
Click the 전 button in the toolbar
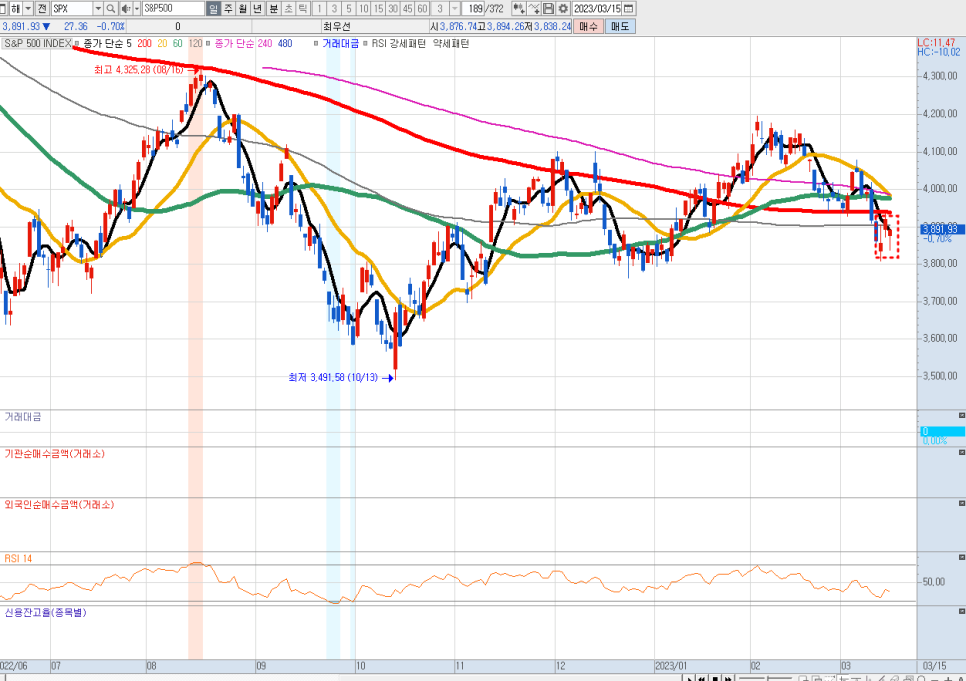[x=42, y=9]
